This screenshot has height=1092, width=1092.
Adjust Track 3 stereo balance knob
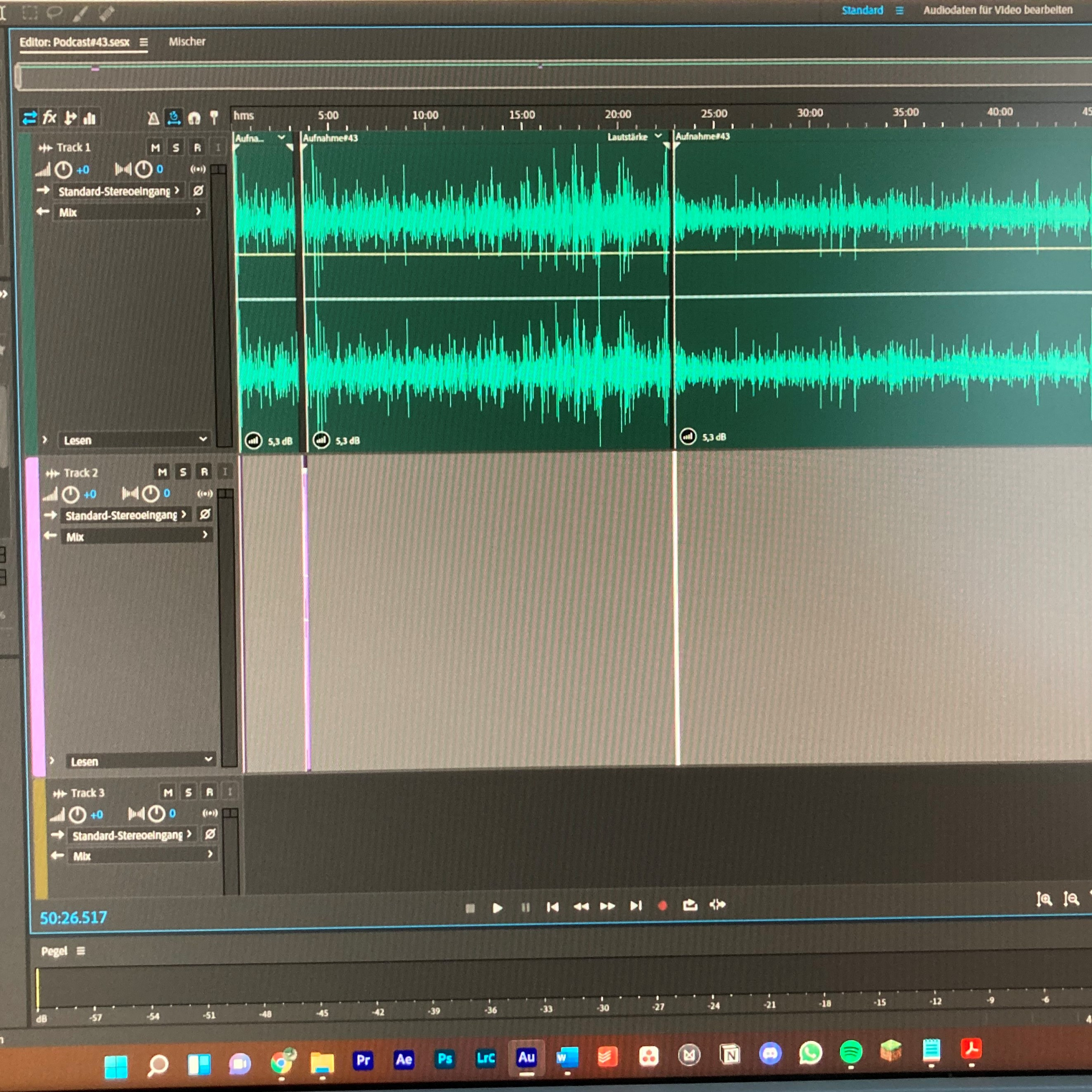[x=157, y=814]
